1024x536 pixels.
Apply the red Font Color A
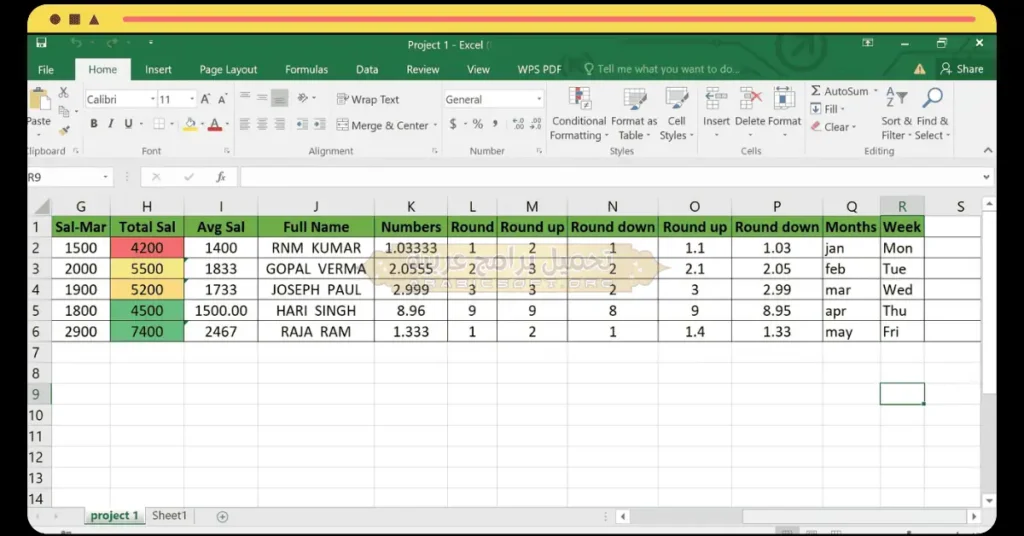[215, 124]
